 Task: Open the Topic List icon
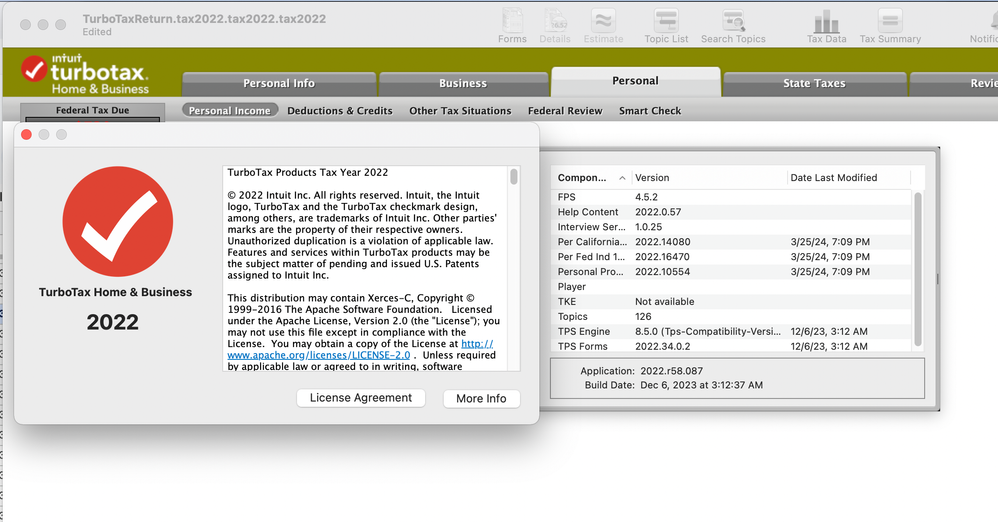(x=666, y=25)
